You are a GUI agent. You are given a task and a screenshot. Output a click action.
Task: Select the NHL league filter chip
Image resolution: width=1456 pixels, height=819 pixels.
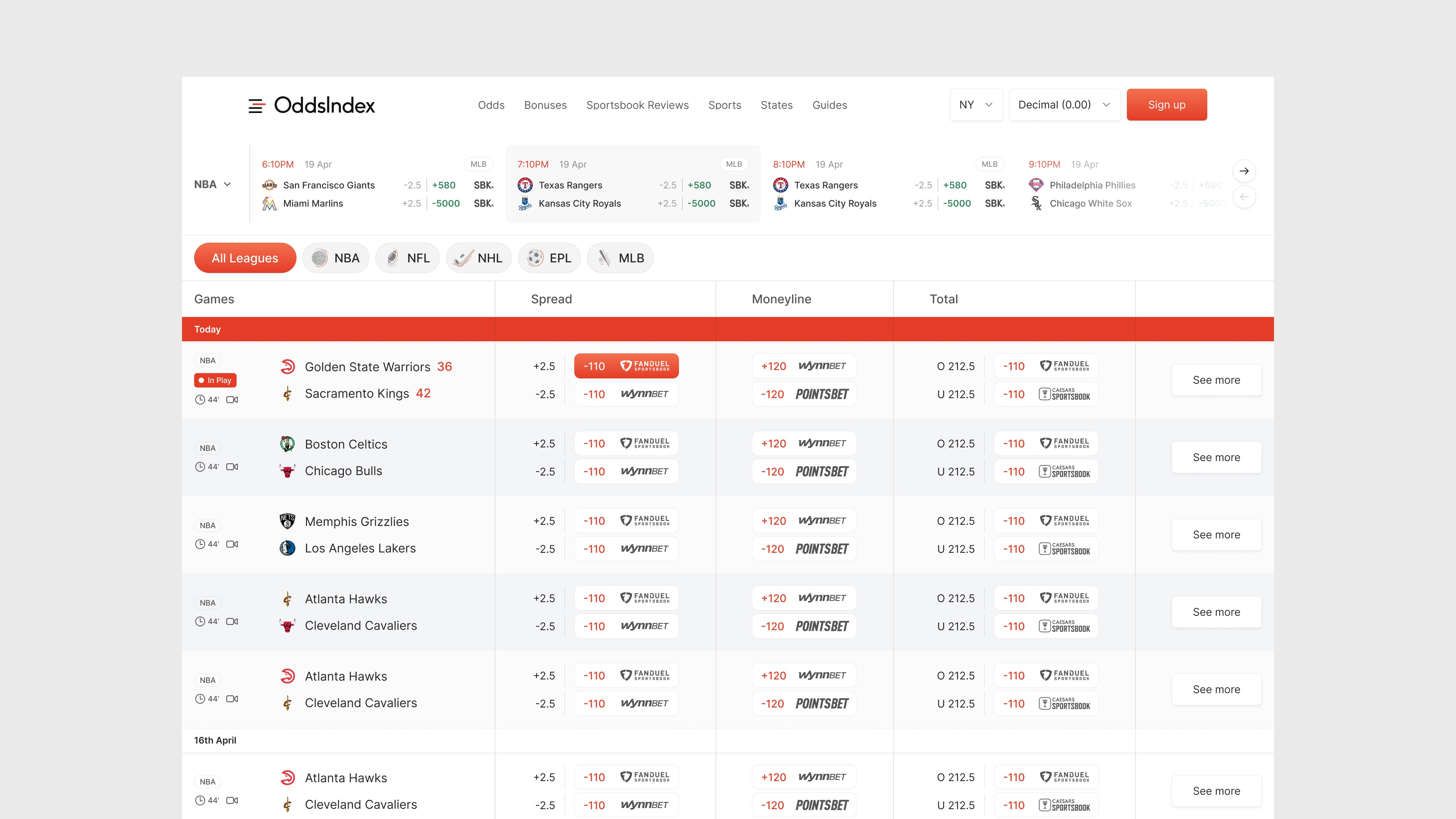(478, 258)
